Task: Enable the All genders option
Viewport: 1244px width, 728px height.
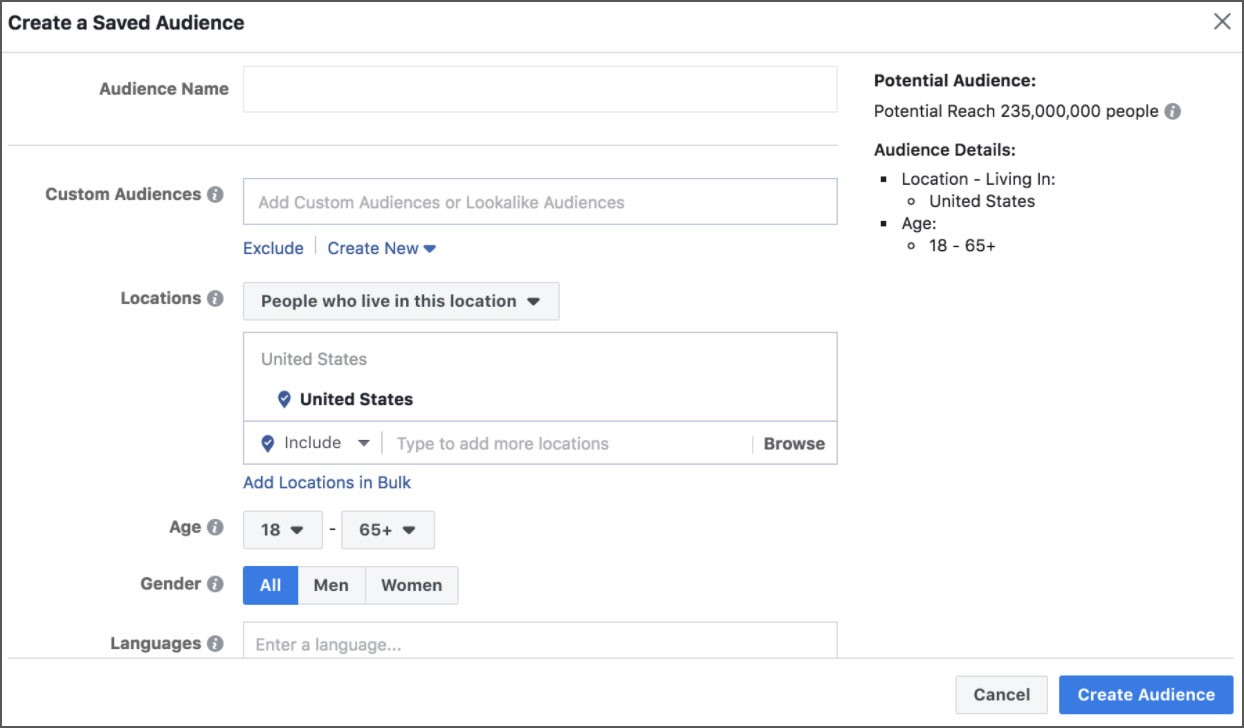Action: click(270, 584)
